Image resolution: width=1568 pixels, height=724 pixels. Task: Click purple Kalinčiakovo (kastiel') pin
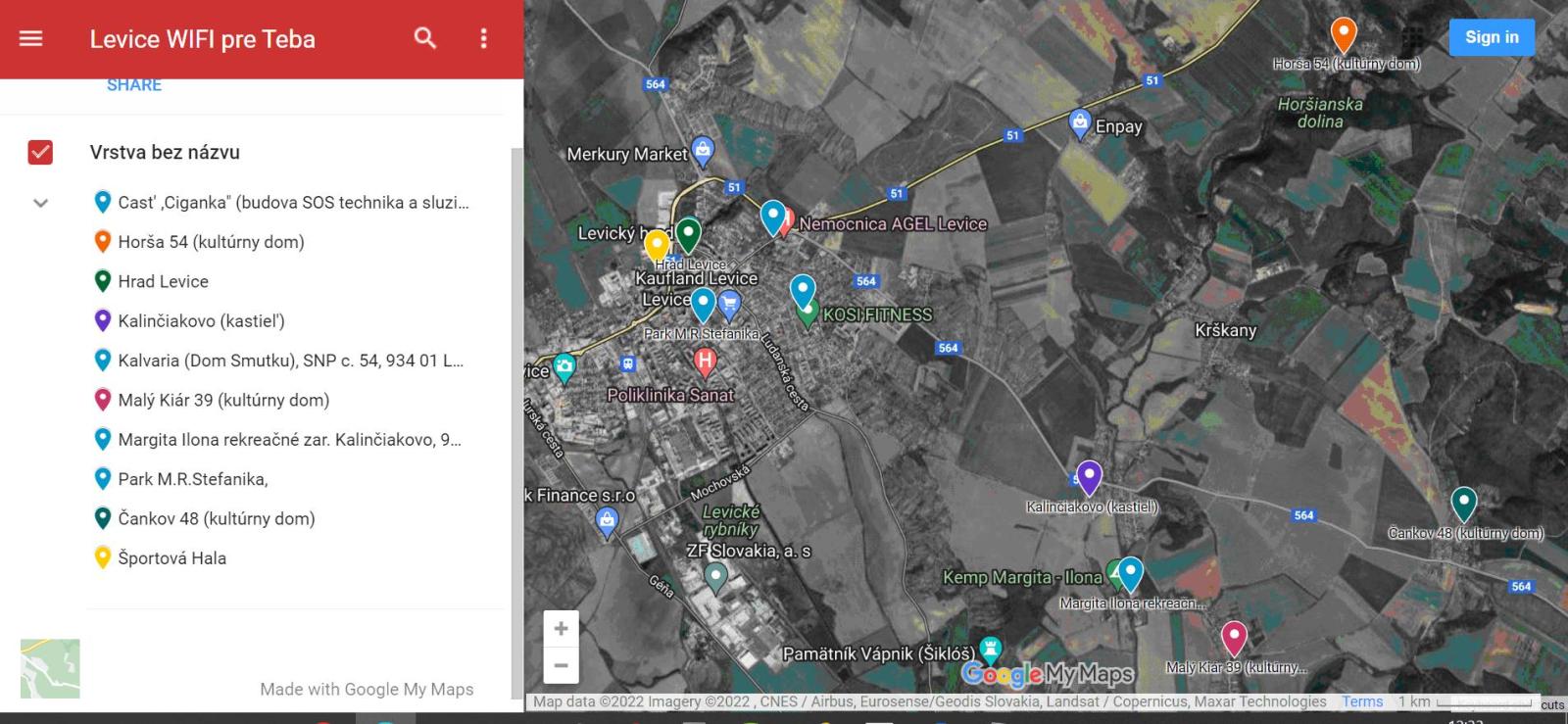click(1090, 477)
